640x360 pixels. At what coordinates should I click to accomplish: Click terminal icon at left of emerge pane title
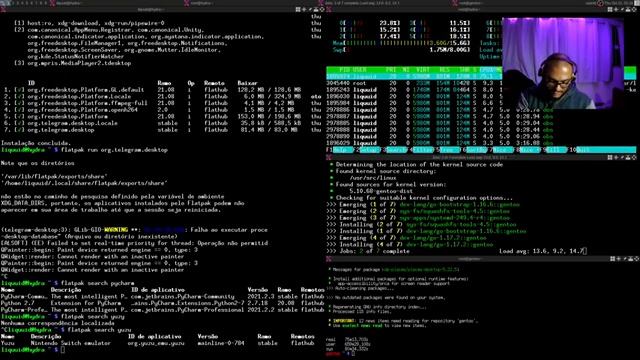(329, 157)
